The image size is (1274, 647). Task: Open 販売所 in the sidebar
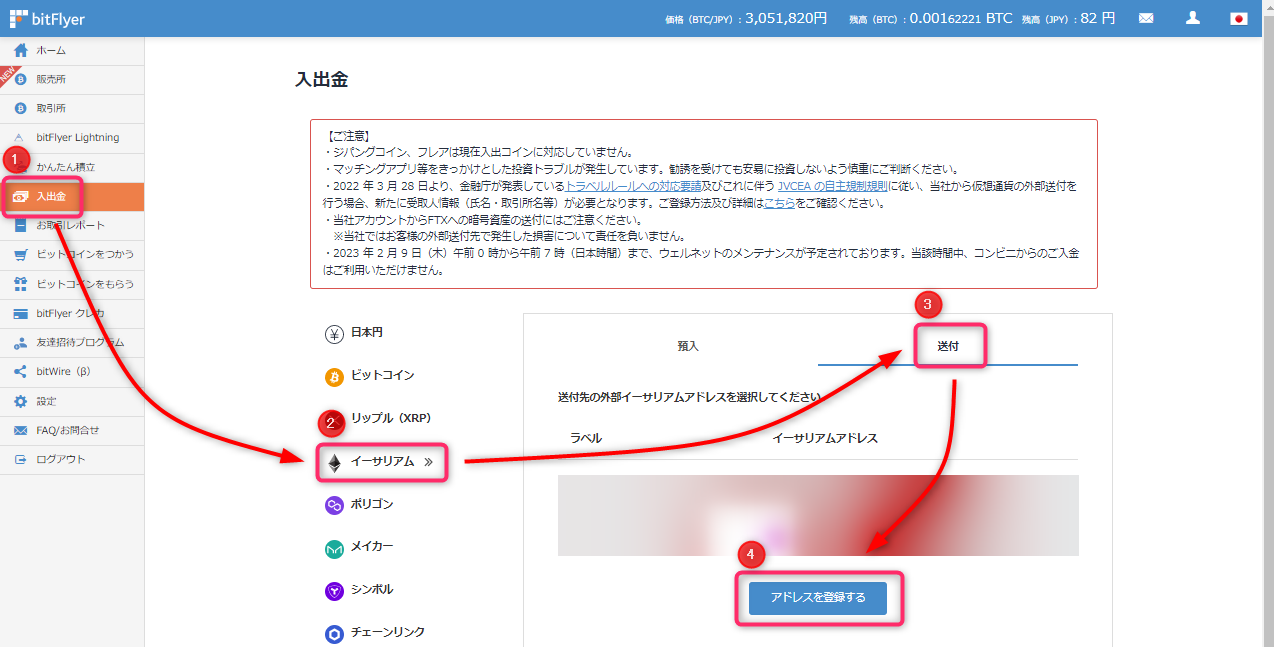click(72, 79)
